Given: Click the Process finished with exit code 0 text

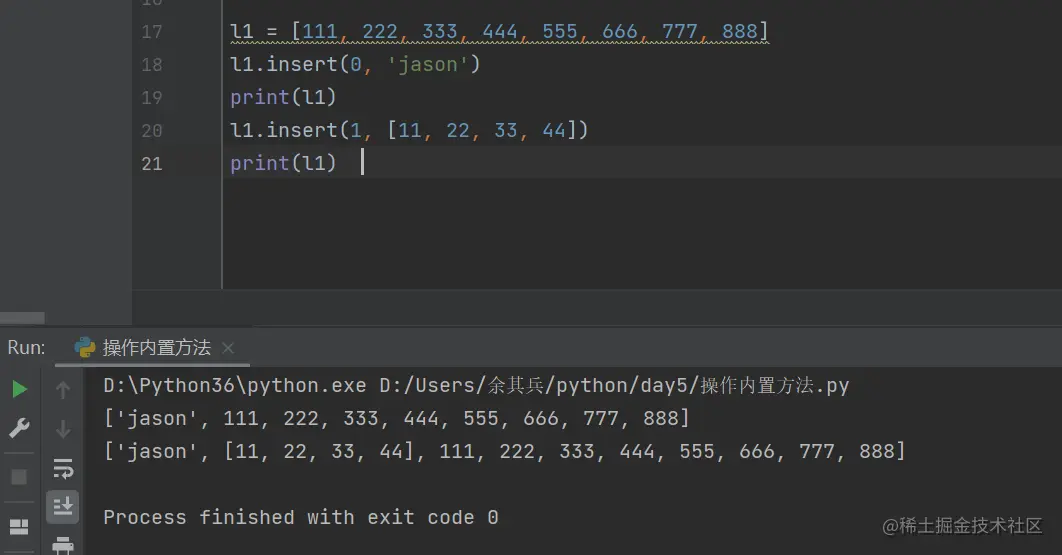Looking at the screenshot, I should tap(301, 518).
